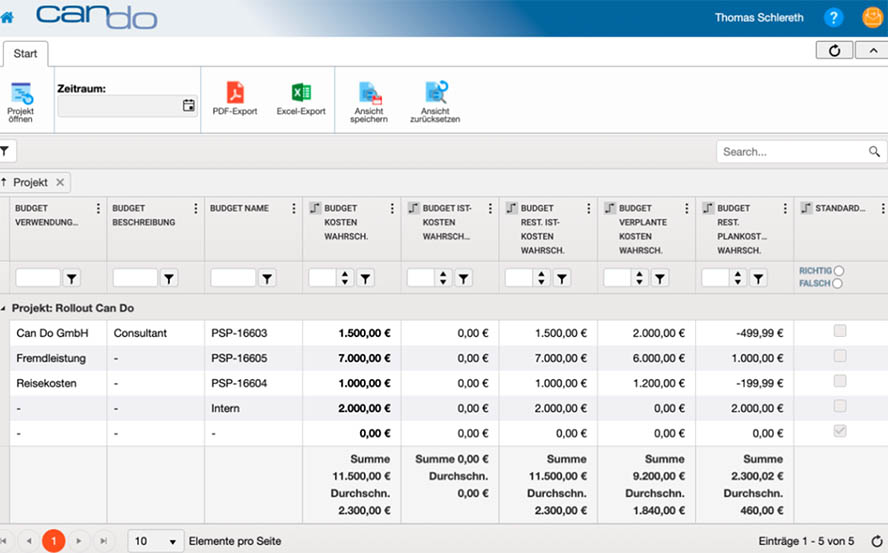The image size is (888, 553).
Task: Click aggregate icon in Budget Kosten header
Action: tap(315, 208)
